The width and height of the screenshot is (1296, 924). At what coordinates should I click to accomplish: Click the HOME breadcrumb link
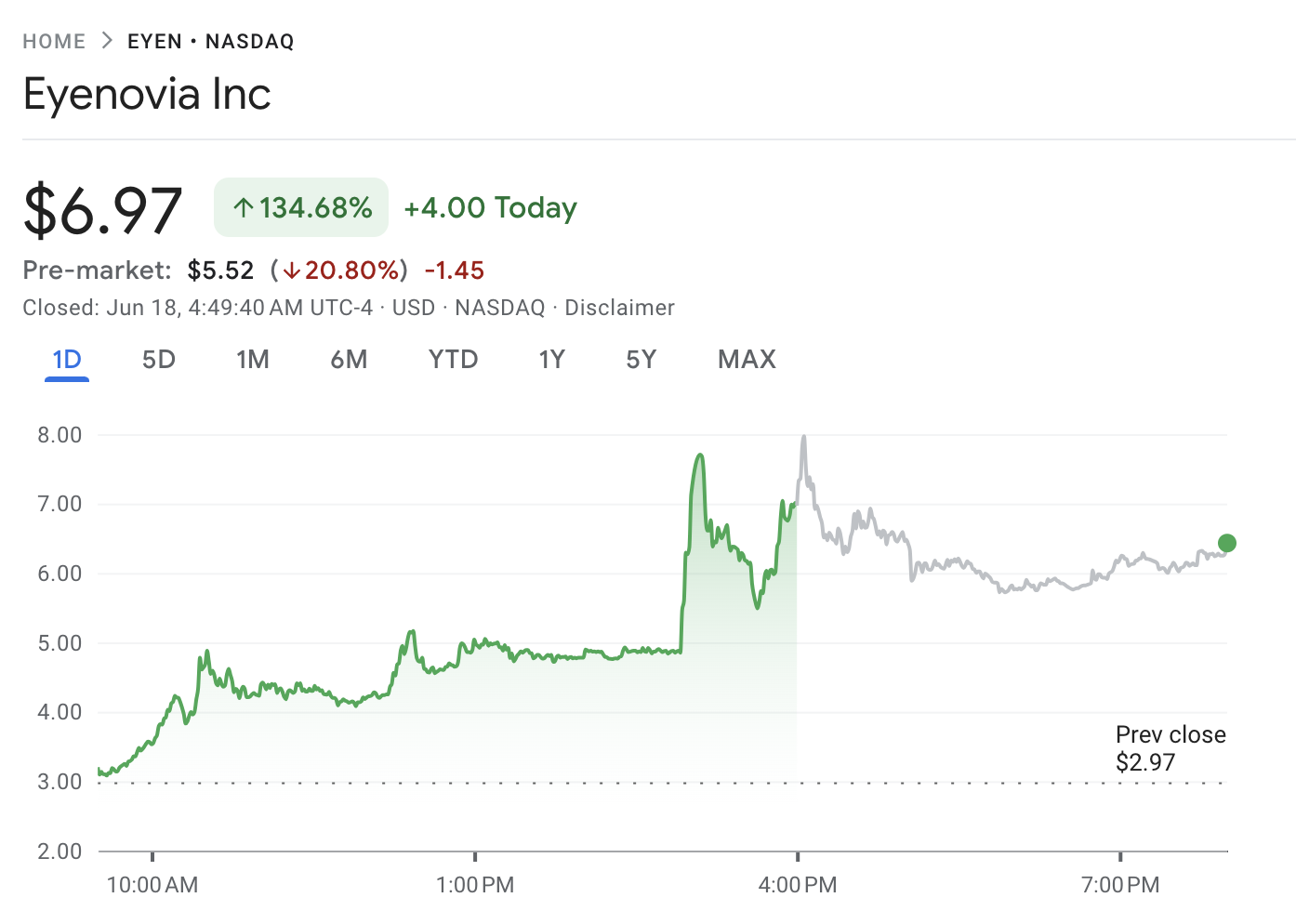point(54,42)
